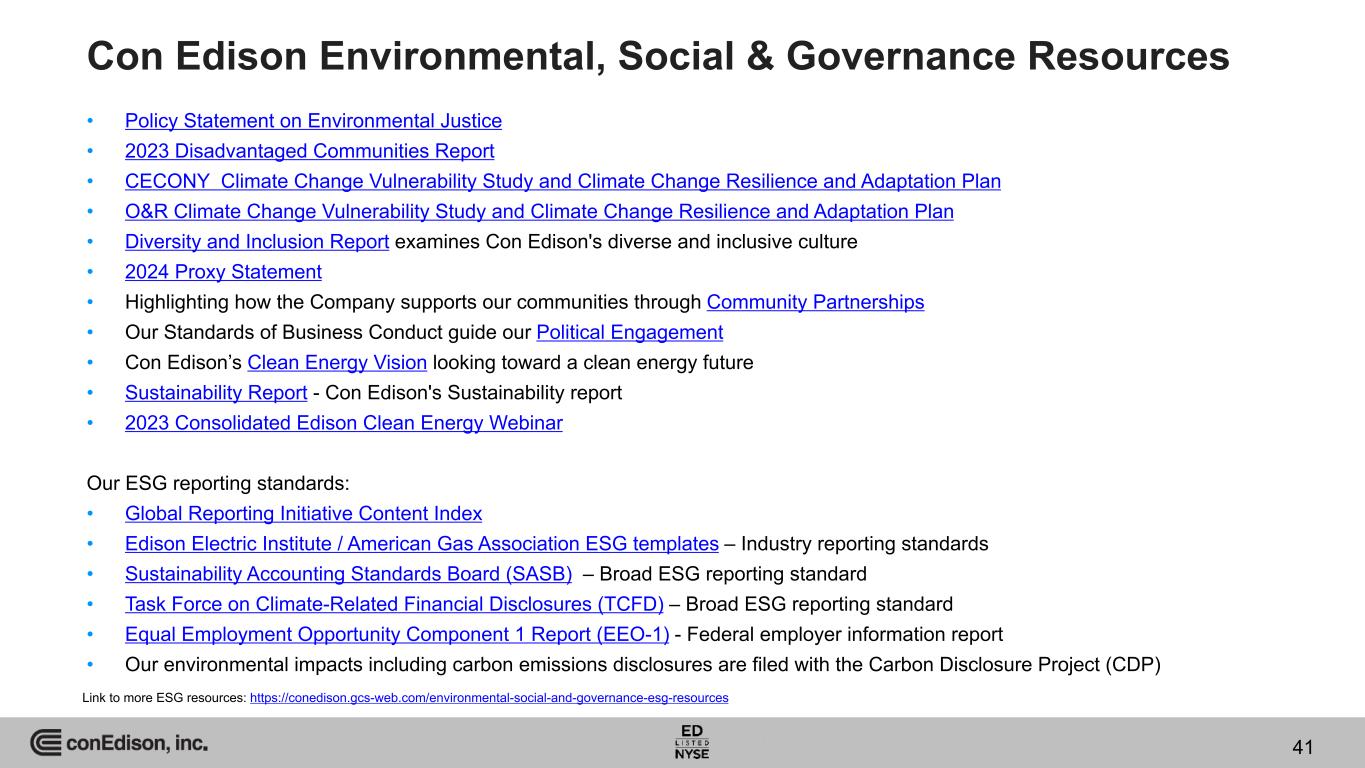Open O&R Climate Change Vulnerability Study link

coord(539,212)
